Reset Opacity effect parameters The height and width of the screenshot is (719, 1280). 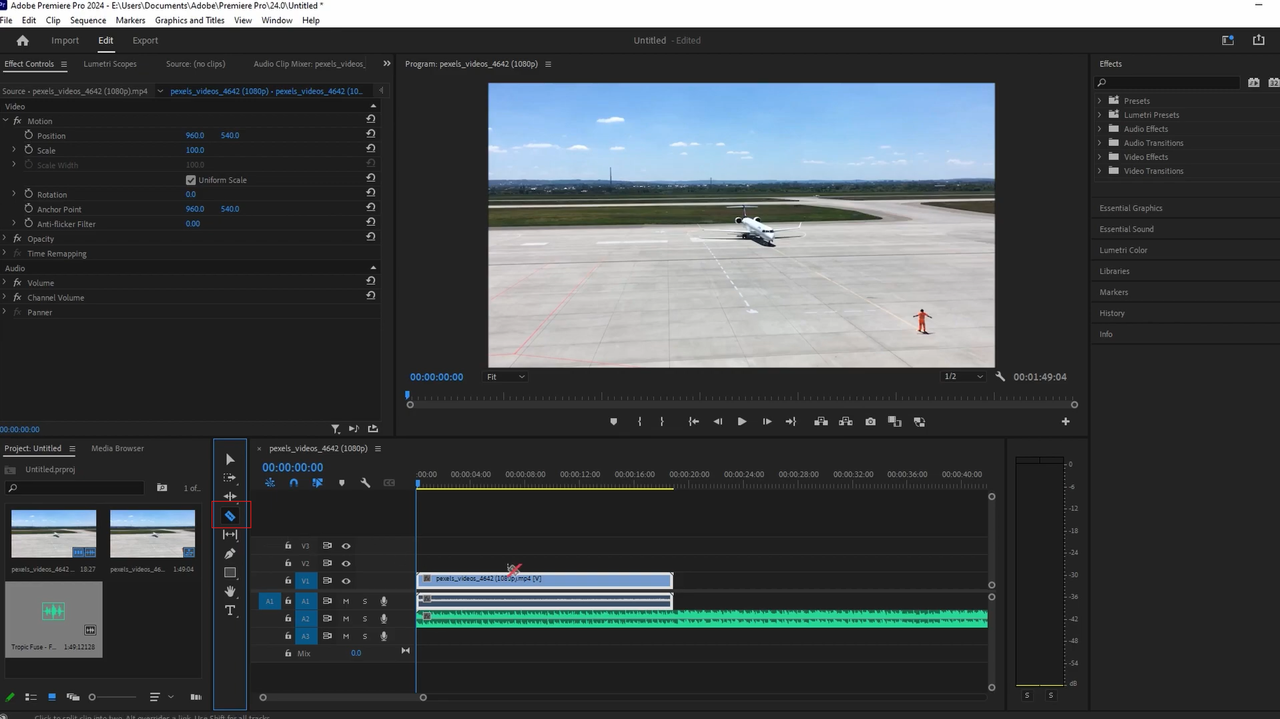click(x=371, y=237)
